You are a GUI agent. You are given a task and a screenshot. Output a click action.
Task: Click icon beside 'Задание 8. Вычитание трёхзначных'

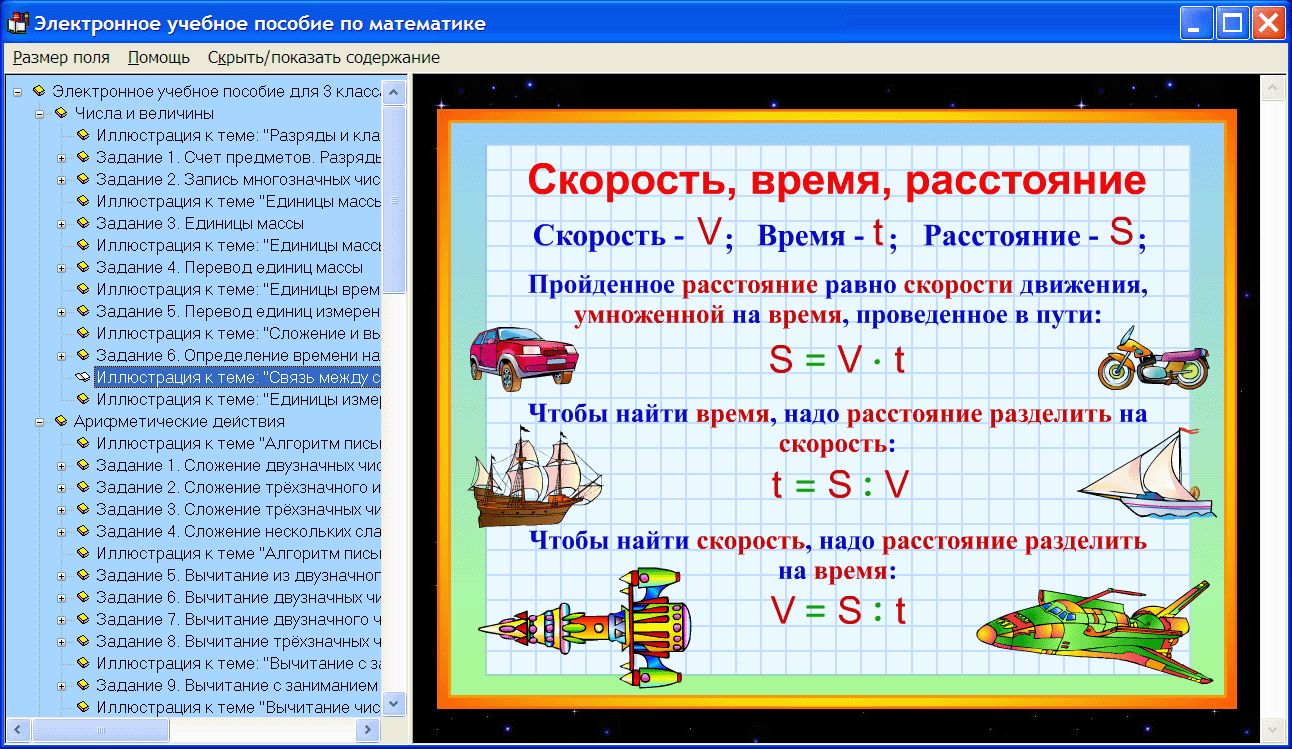[x=83, y=642]
